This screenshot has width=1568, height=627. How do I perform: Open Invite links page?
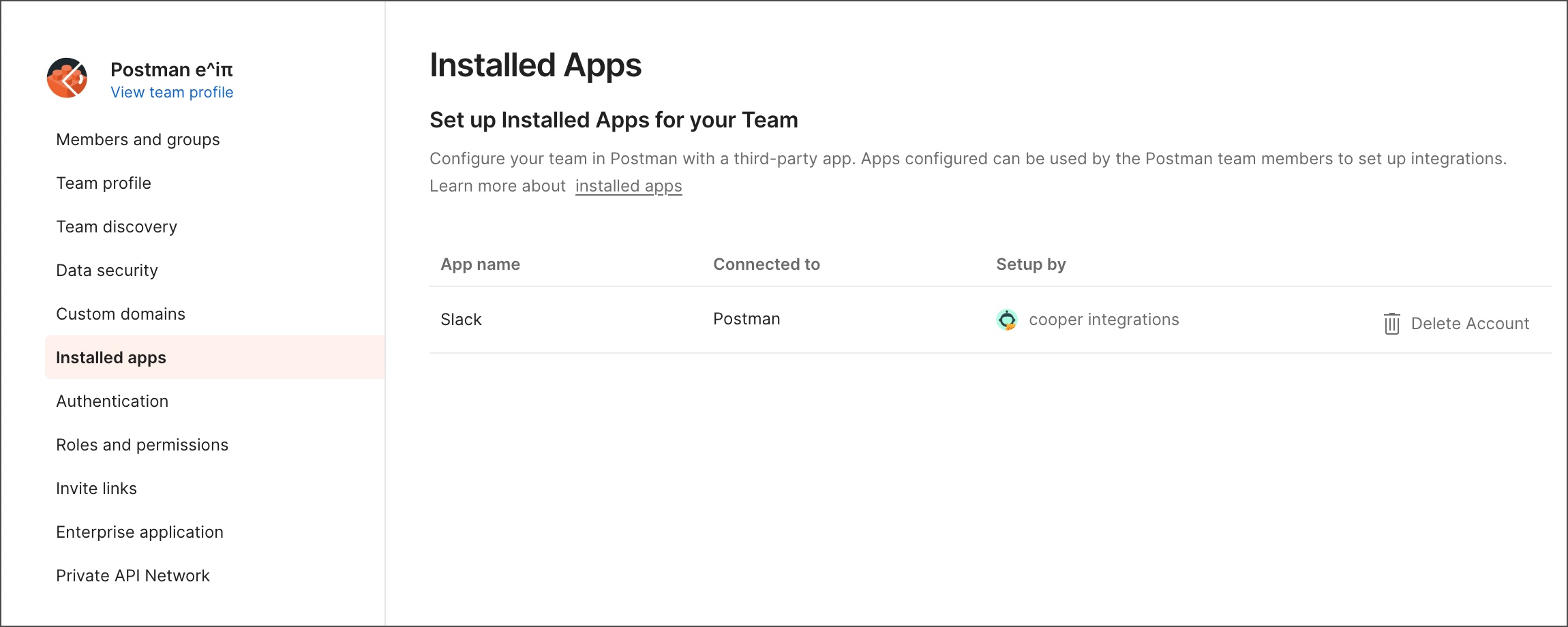pos(96,489)
